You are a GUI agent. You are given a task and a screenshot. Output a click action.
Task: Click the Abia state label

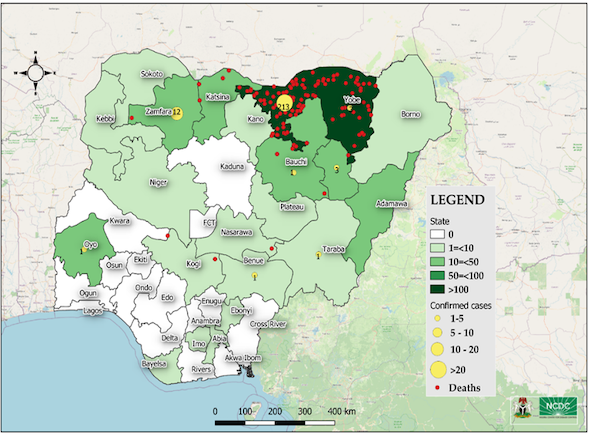[x=219, y=339]
